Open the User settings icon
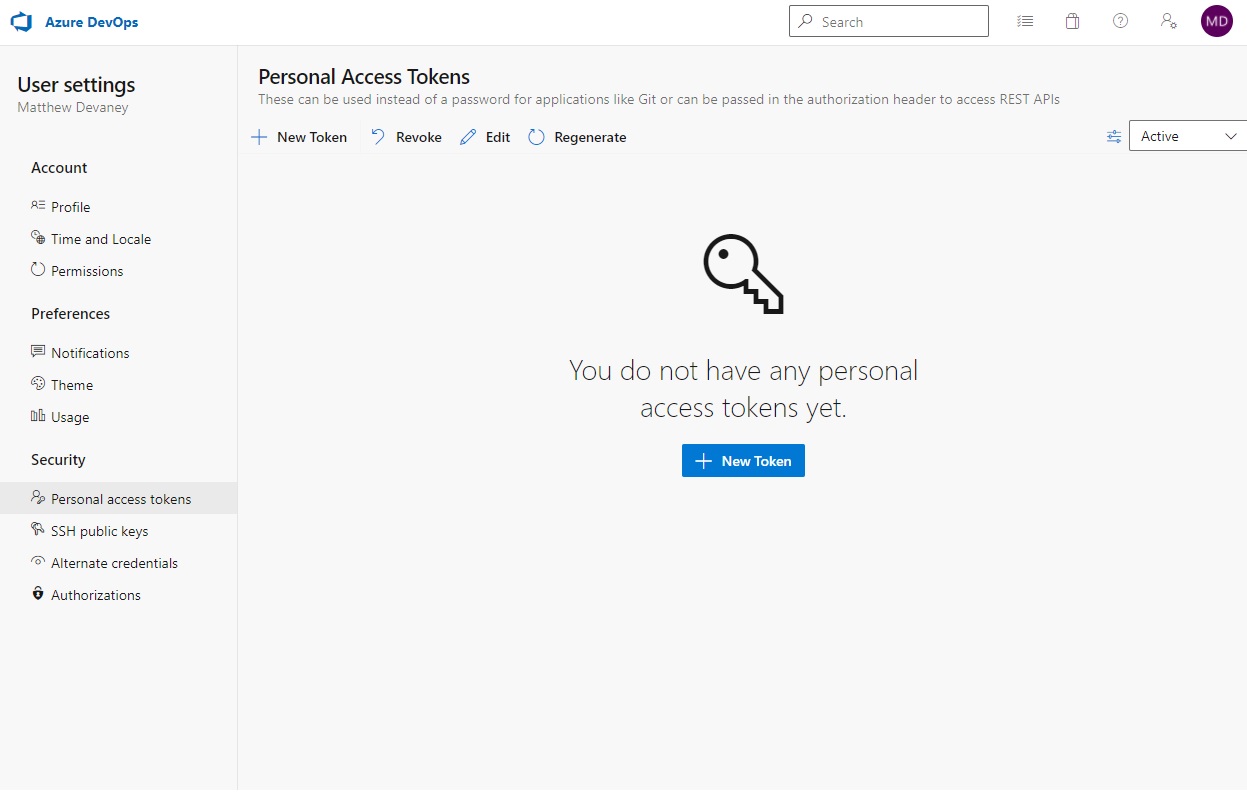 [1168, 21]
